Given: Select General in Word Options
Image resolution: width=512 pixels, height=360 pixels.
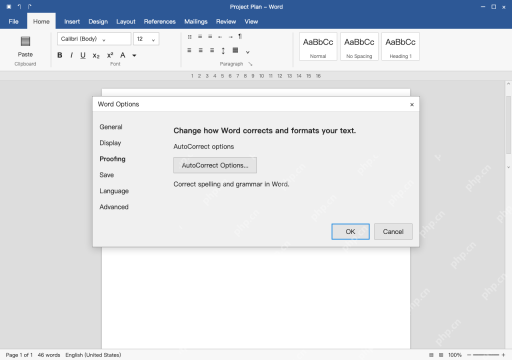Looking at the screenshot, I should pos(111,127).
